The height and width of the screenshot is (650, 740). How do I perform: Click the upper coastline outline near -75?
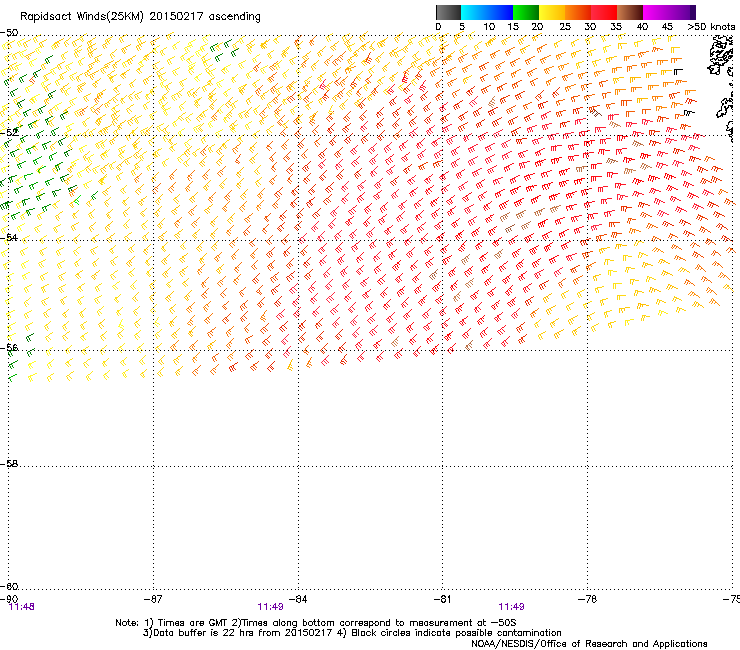[721, 56]
